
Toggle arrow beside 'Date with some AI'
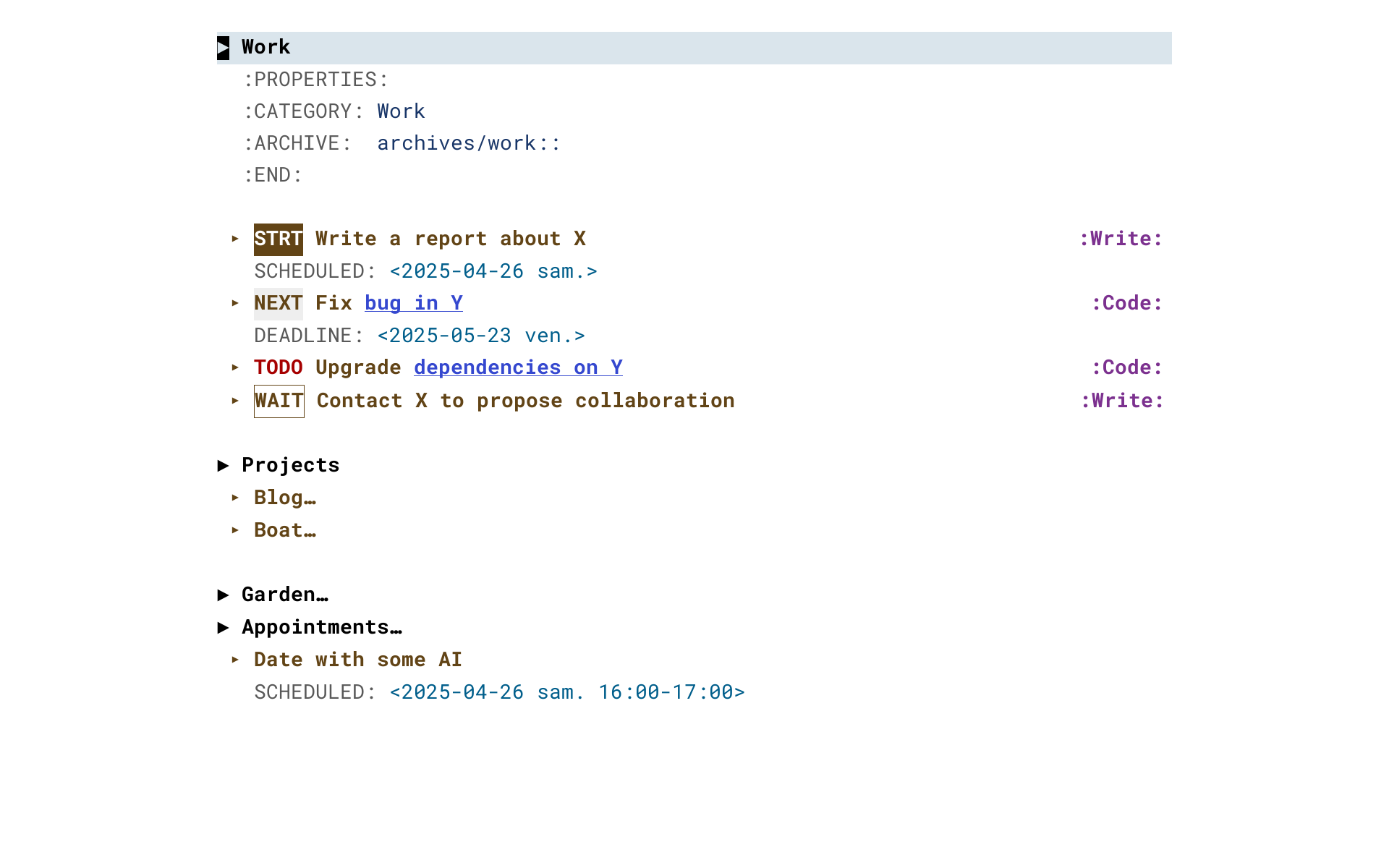(x=235, y=660)
